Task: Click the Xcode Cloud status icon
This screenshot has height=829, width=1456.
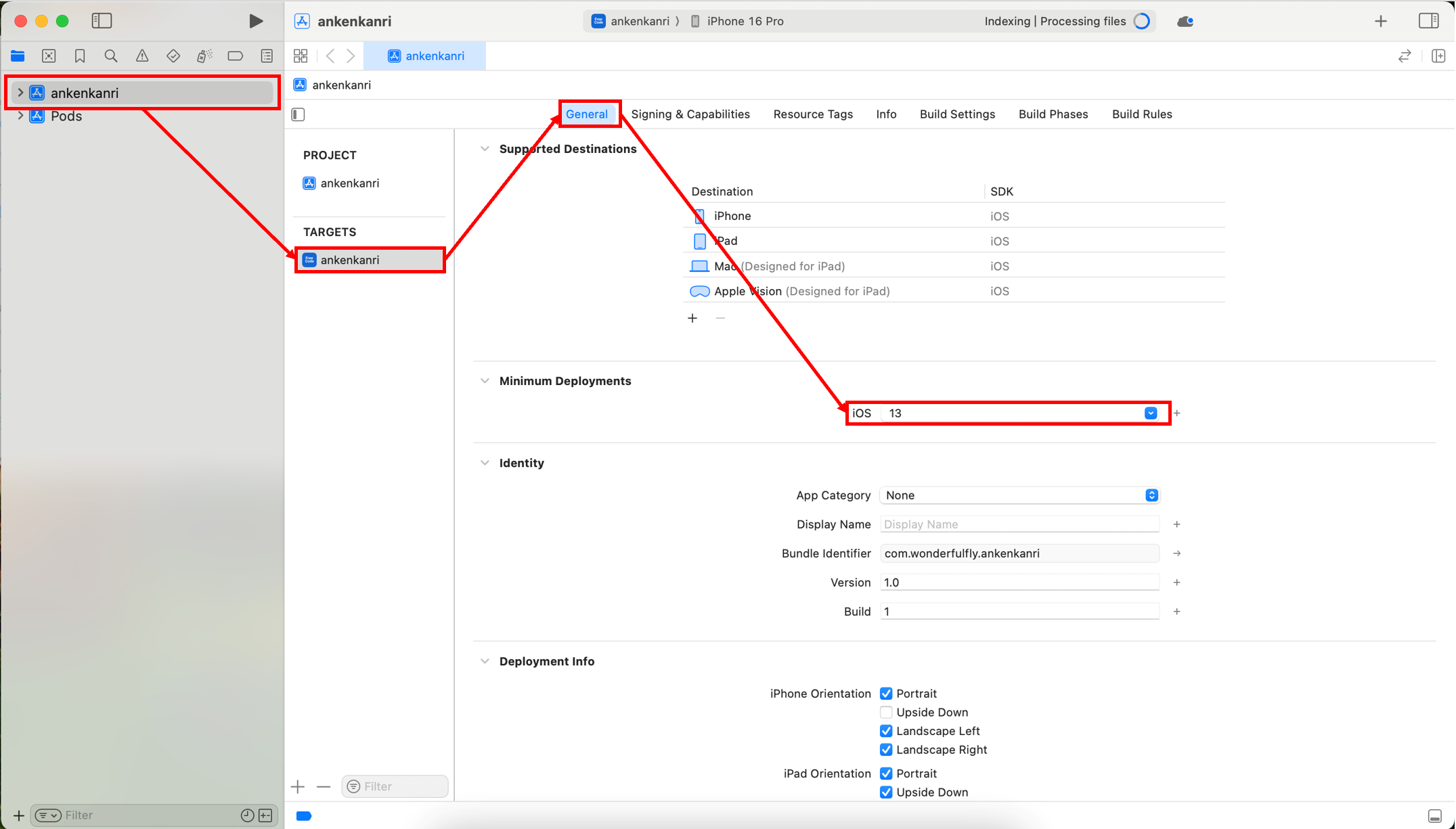Action: (1185, 22)
